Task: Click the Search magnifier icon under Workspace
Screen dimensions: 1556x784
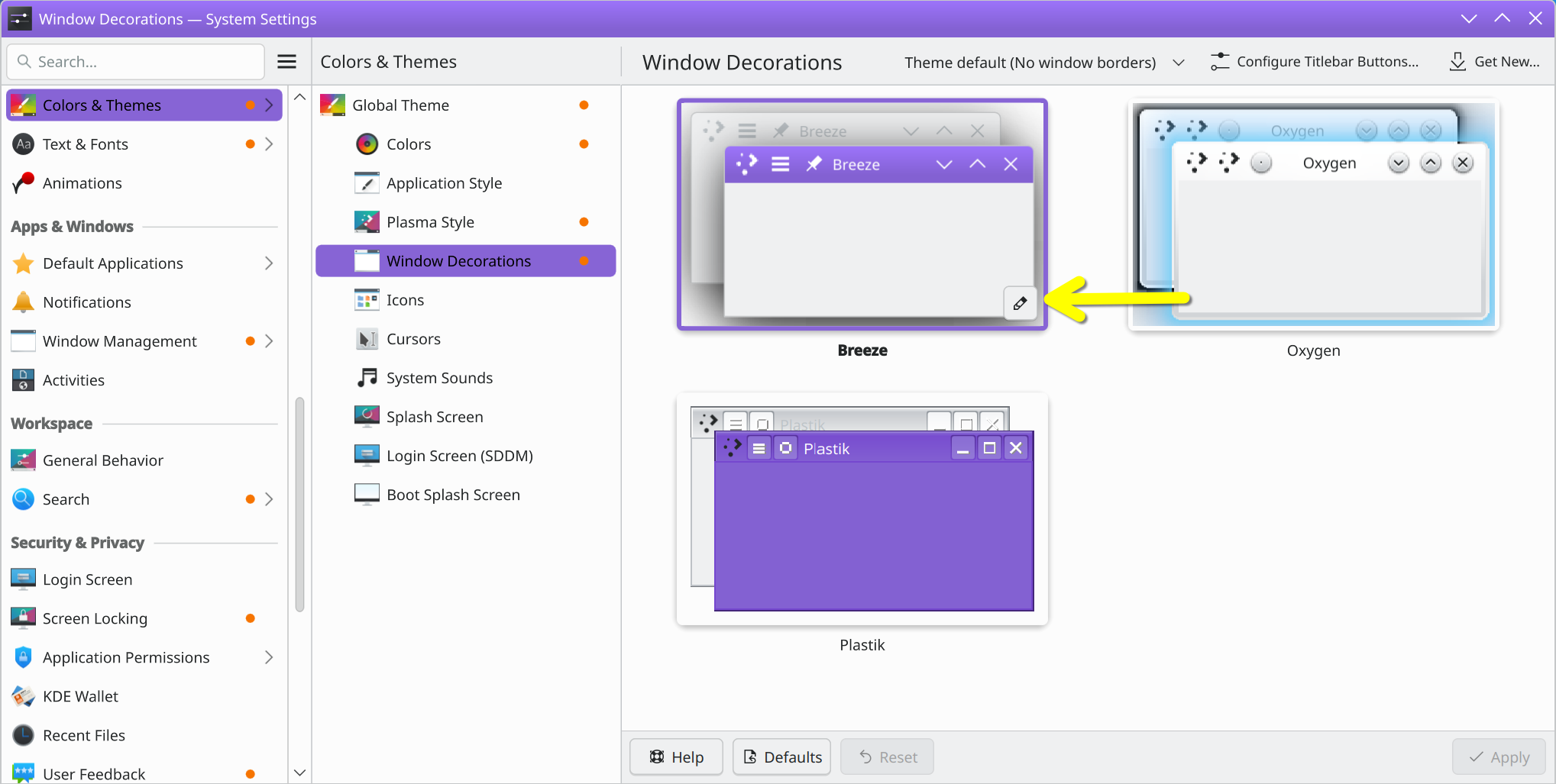Action: (24, 499)
